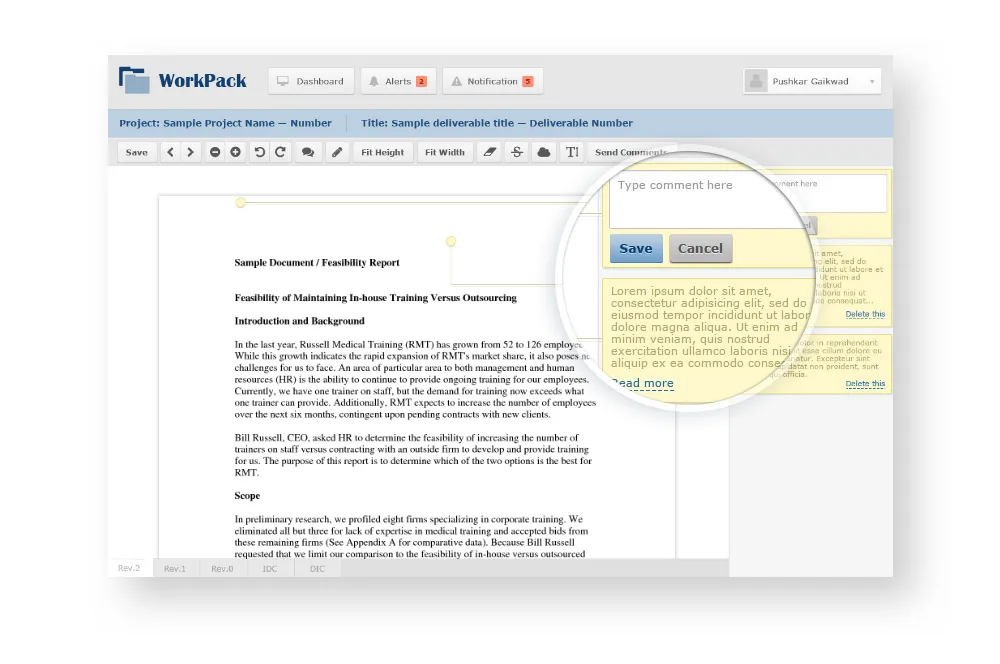The height and width of the screenshot is (664, 1000).
Task: Select the pencil drawing tool
Action: tap(337, 152)
